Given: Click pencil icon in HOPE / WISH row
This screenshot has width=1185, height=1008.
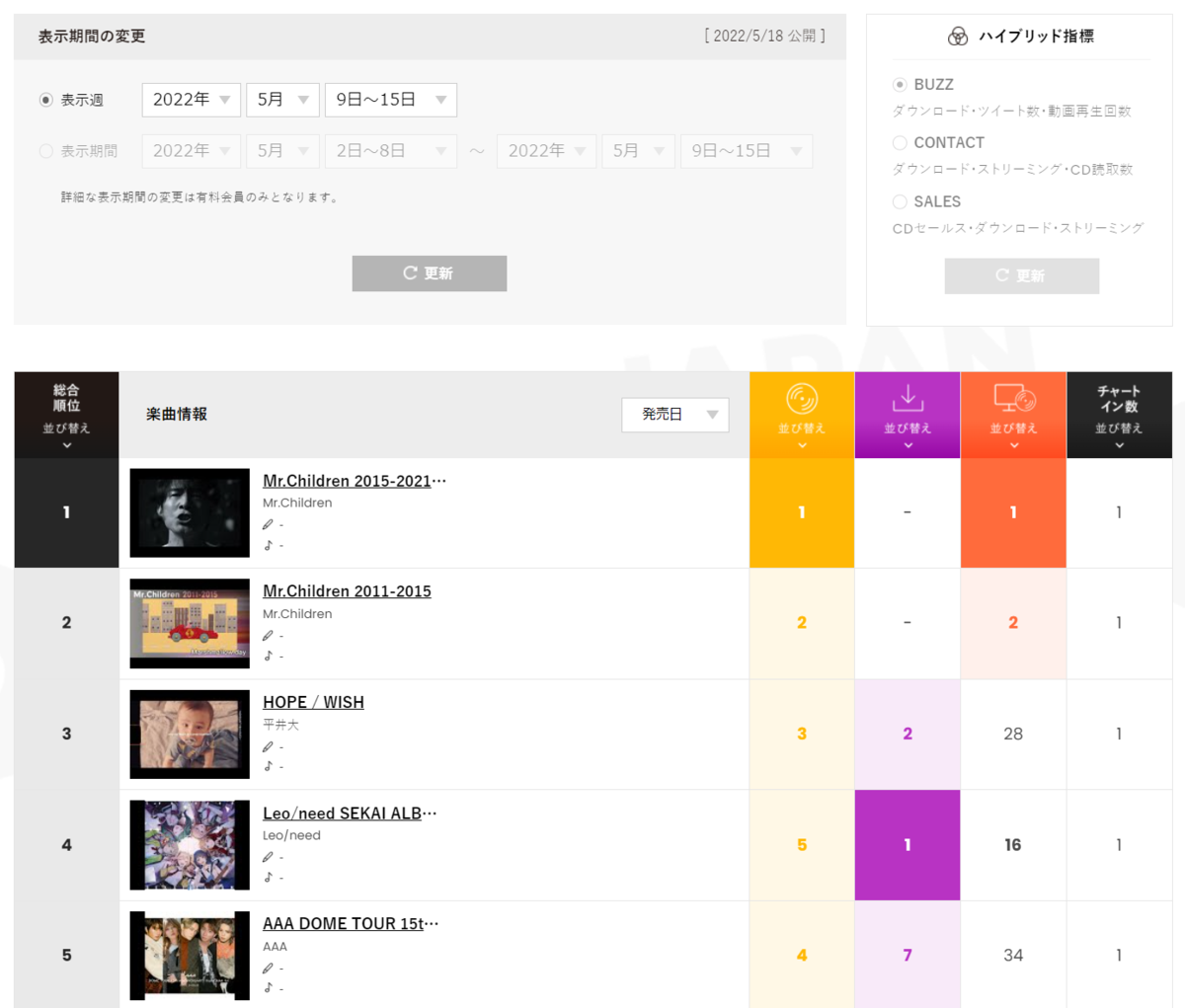Looking at the screenshot, I should [x=268, y=746].
